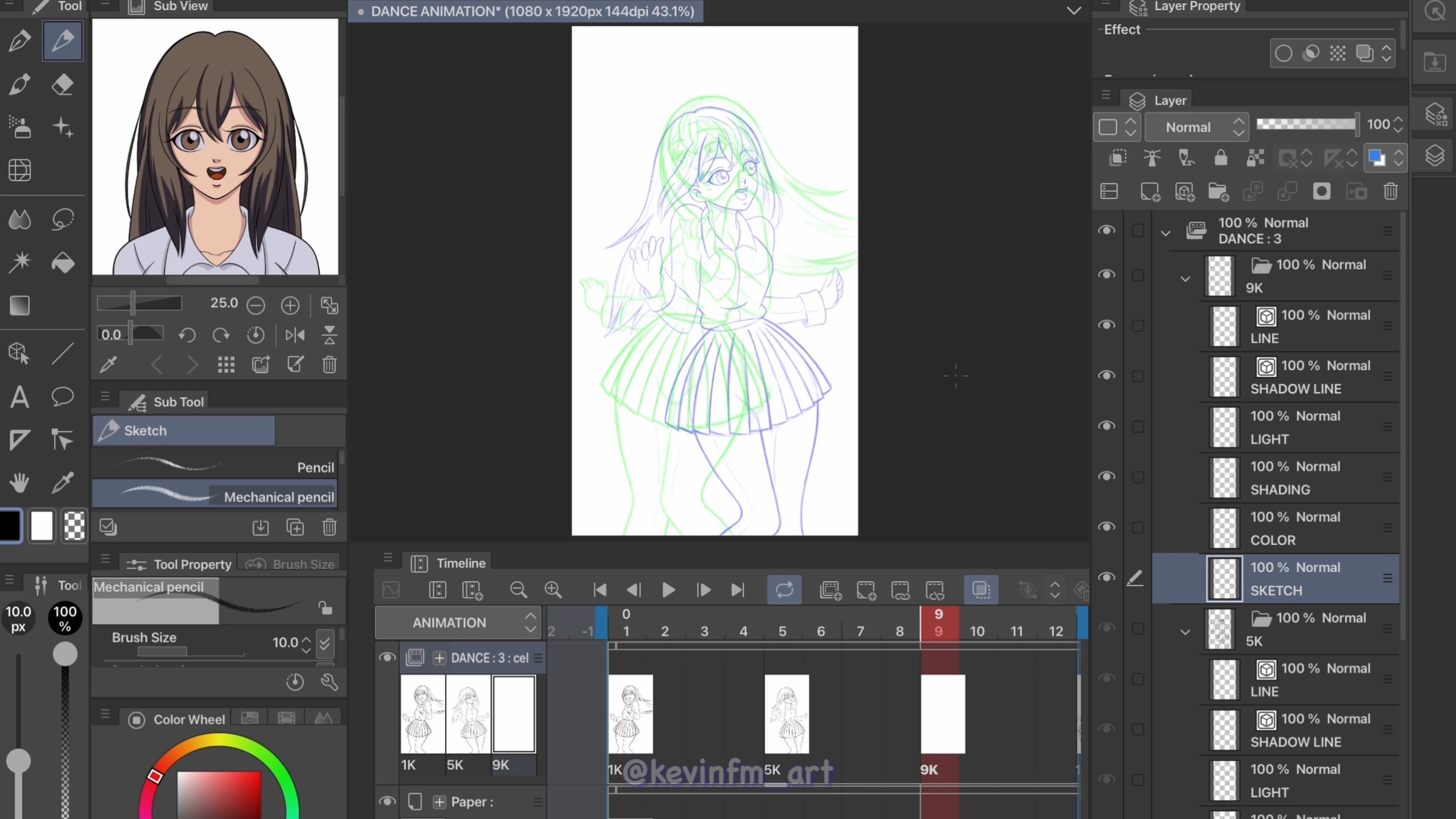The image size is (1456, 819).
Task: Open the Normal blending mode dropdown
Action: (x=1196, y=127)
